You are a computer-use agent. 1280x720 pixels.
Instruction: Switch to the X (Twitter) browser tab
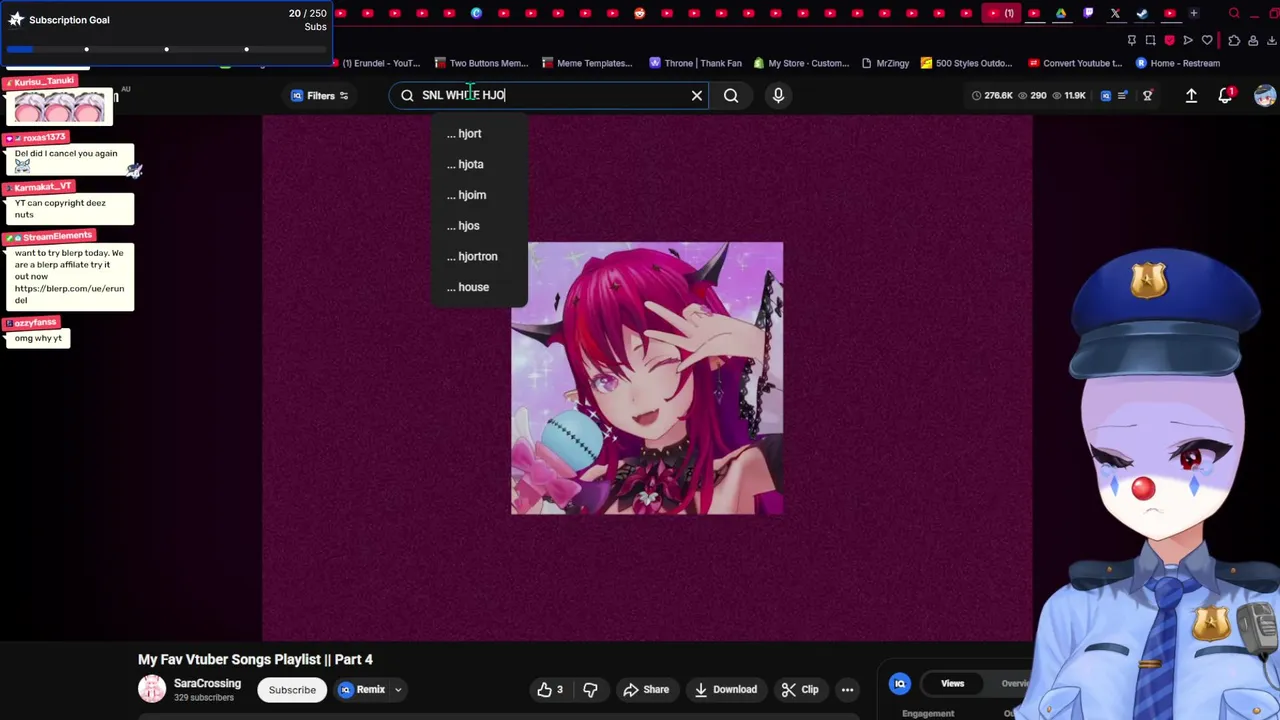(1115, 13)
